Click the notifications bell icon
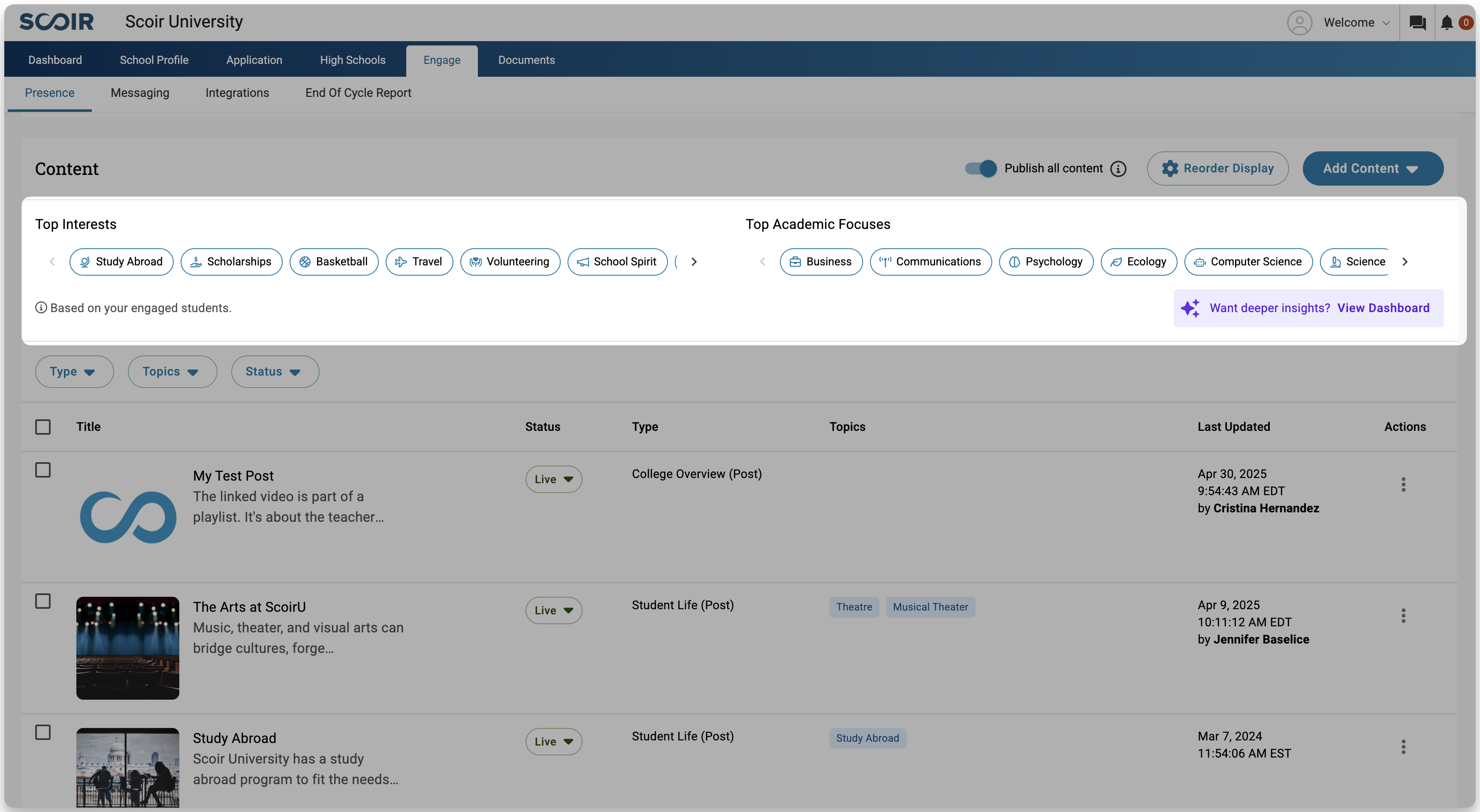The width and height of the screenshot is (1480, 812). point(1447,23)
